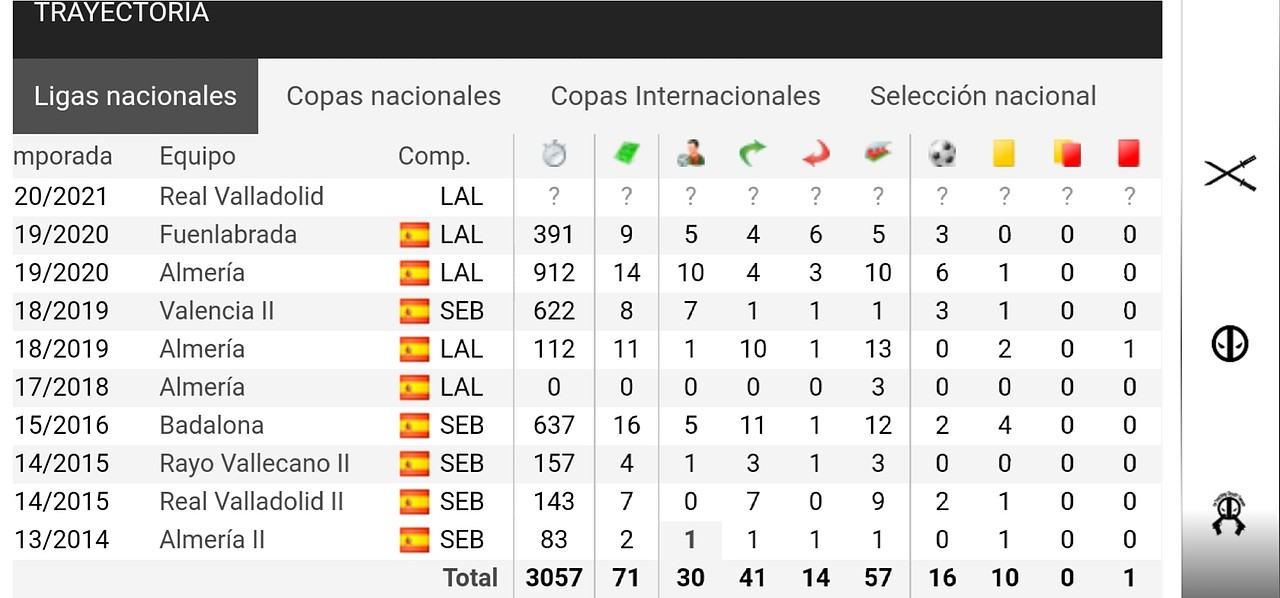Screen dimensions: 1280x598
Task: Click the minutes played stopwatch icon
Action: point(554,154)
